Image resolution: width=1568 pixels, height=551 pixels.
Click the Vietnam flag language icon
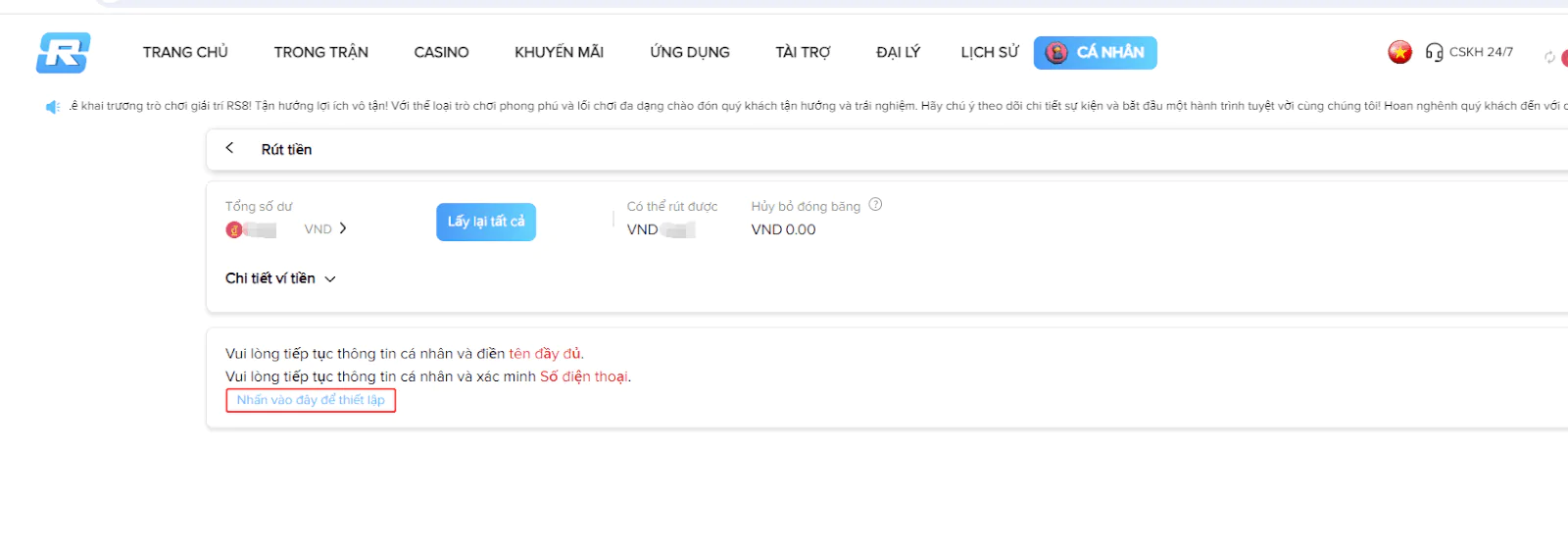coord(1399,52)
